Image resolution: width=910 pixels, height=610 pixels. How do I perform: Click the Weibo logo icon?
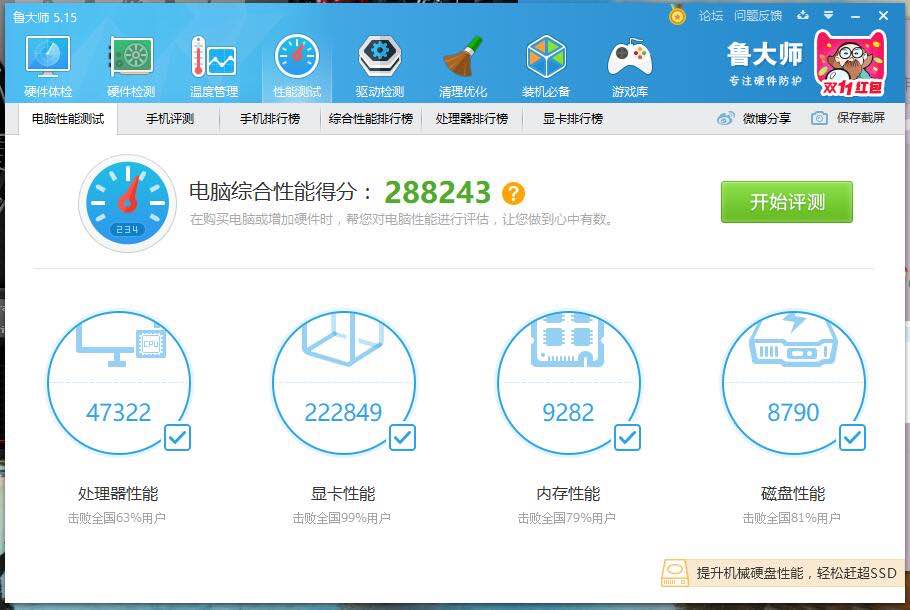725,118
